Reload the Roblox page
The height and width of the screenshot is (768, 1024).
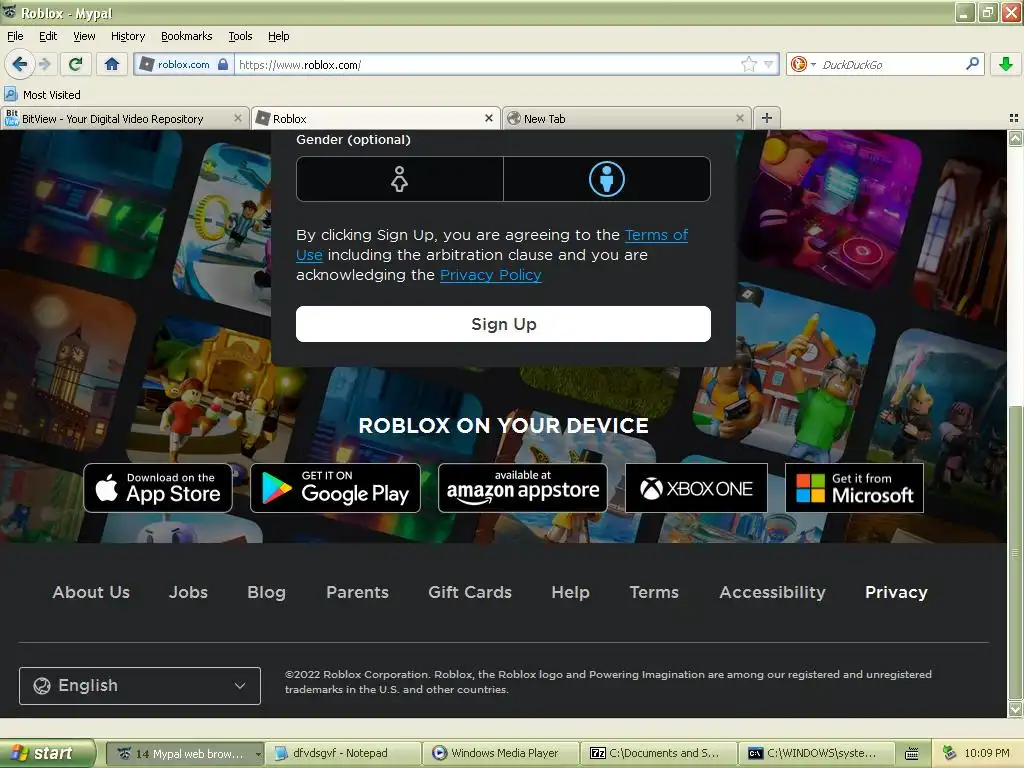click(75, 64)
